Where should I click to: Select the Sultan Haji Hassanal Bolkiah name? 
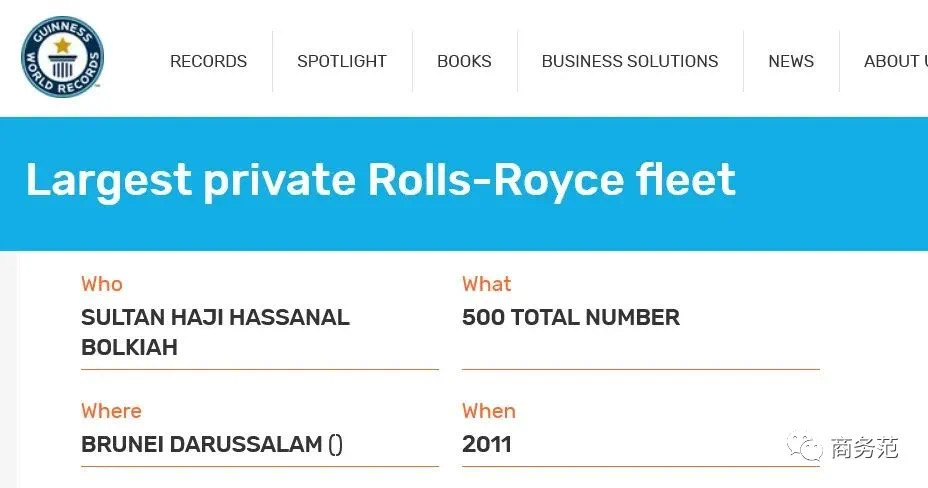click(x=215, y=332)
